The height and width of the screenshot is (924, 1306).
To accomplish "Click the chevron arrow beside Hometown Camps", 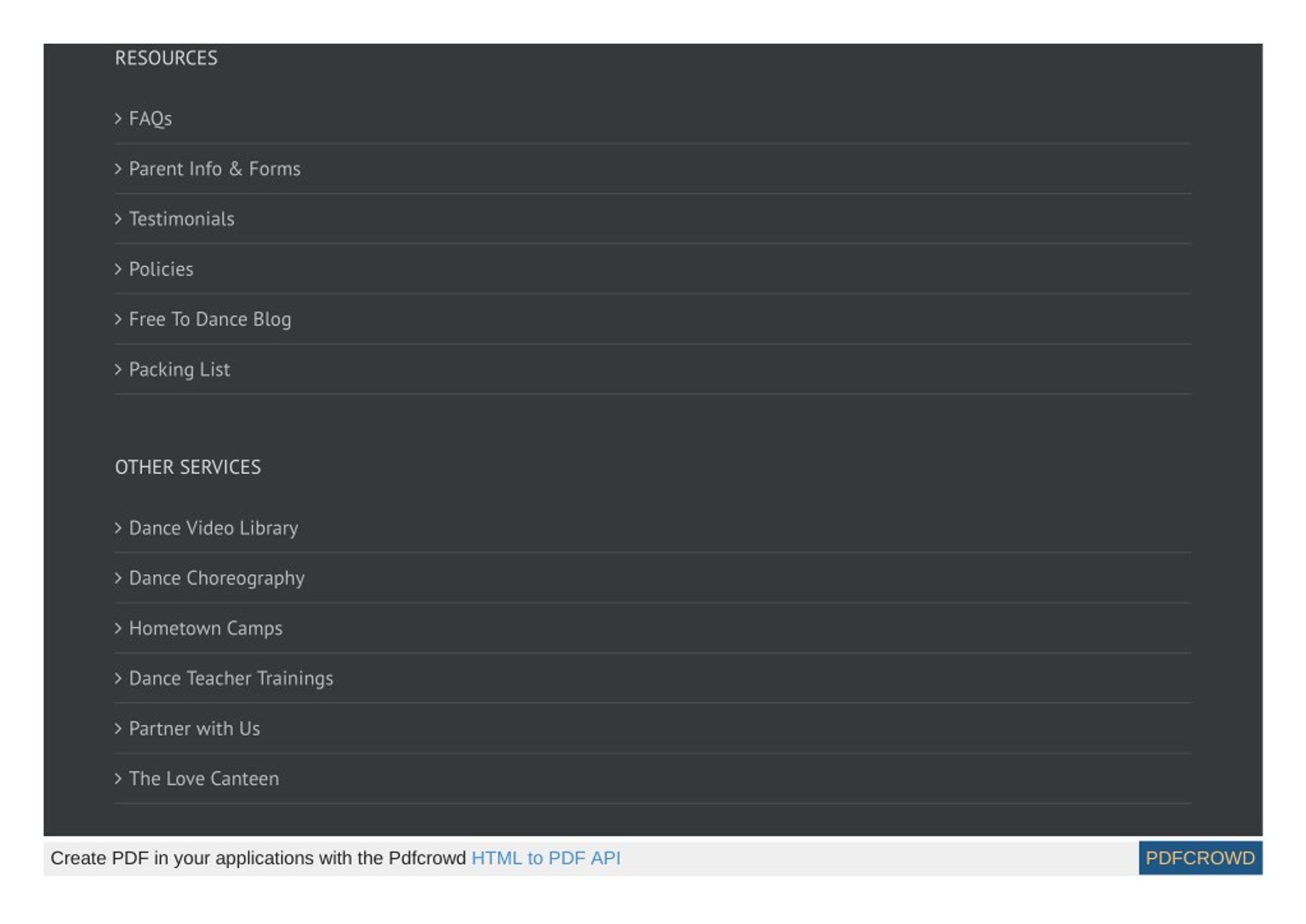I will [x=118, y=628].
